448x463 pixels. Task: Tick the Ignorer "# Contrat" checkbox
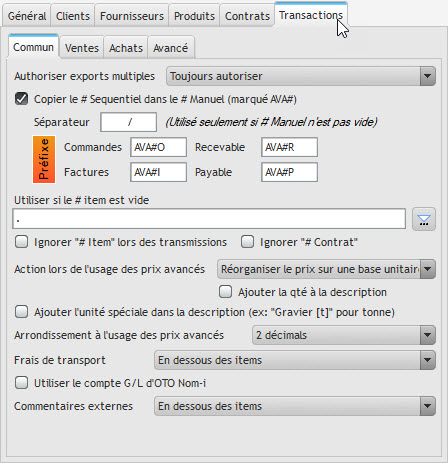(248, 242)
